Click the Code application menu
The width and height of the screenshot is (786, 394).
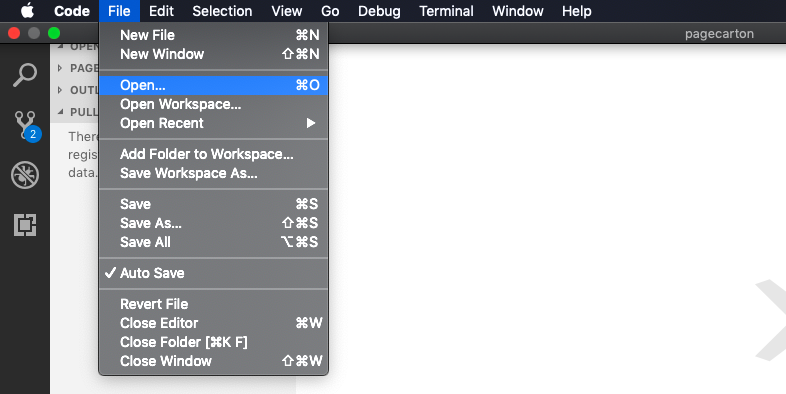[x=72, y=11]
